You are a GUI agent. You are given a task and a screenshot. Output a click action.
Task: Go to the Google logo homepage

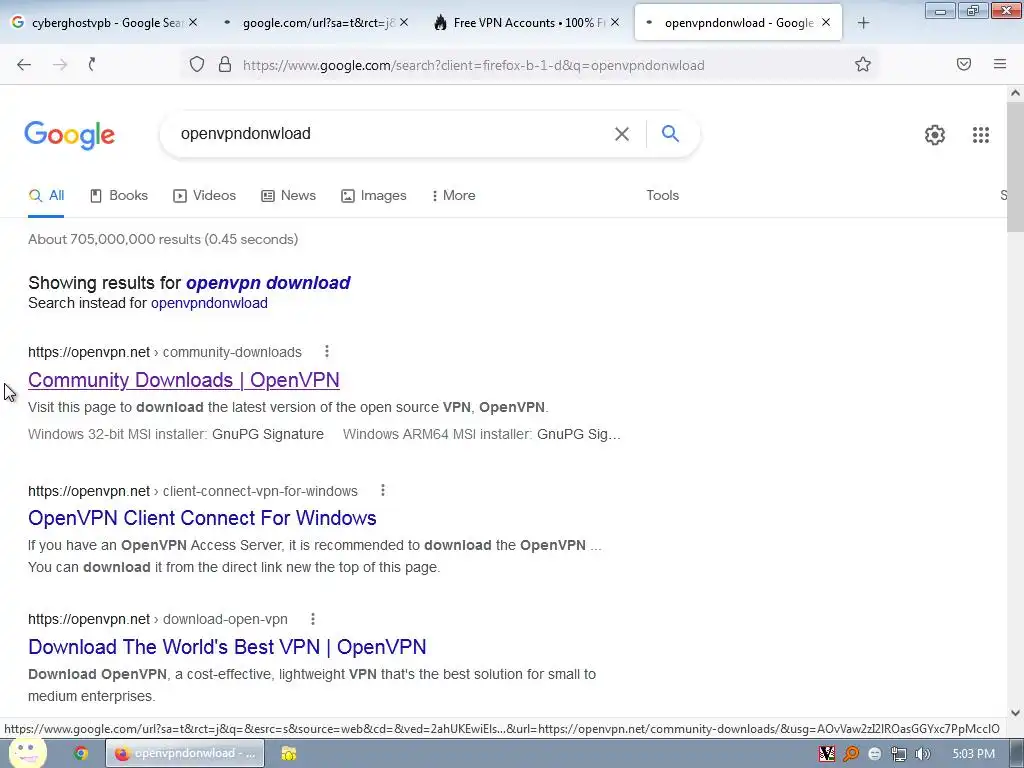point(69,135)
